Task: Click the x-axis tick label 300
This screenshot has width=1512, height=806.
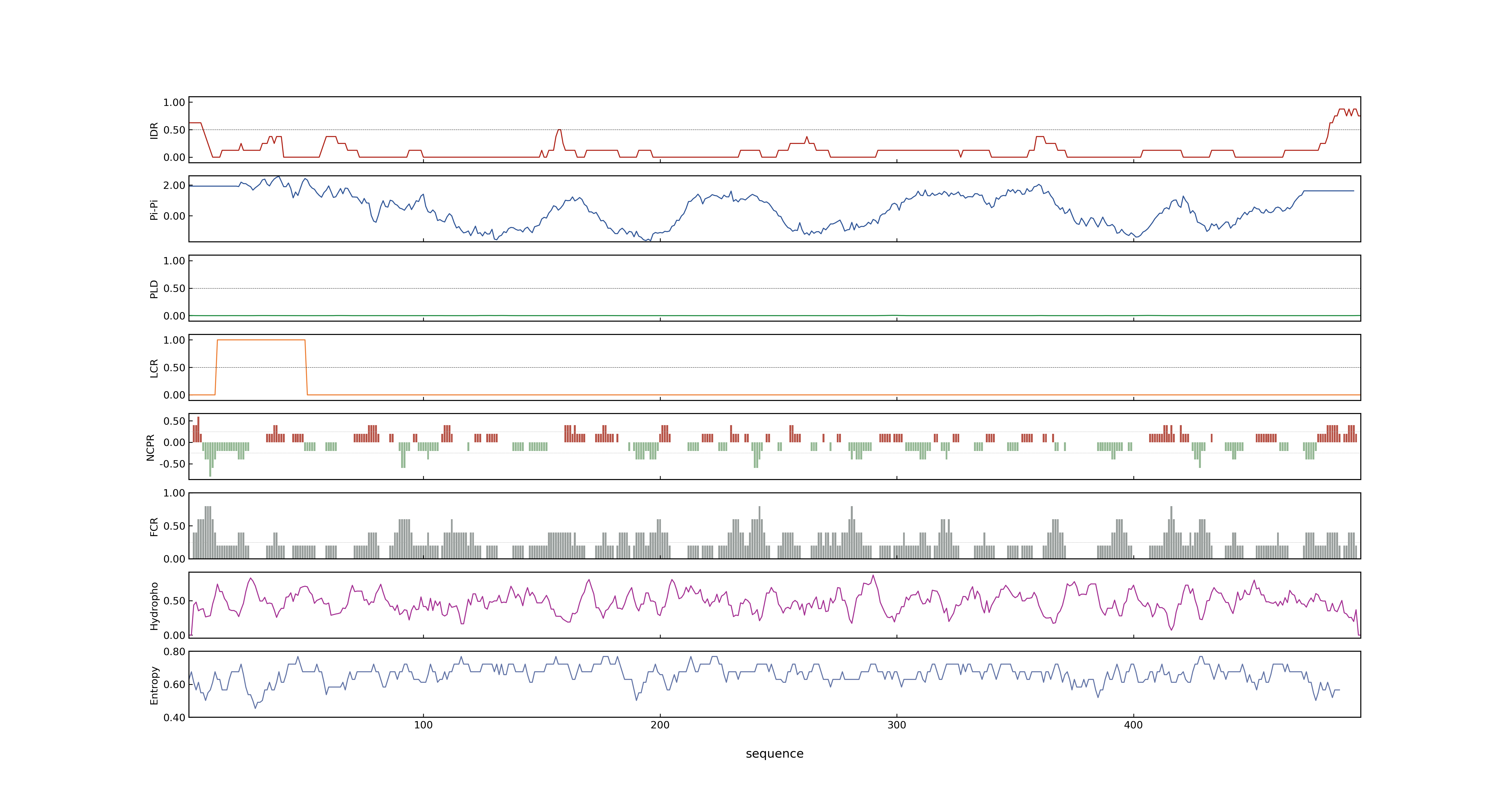Action: pyautogui.click(x=896, y=725)
